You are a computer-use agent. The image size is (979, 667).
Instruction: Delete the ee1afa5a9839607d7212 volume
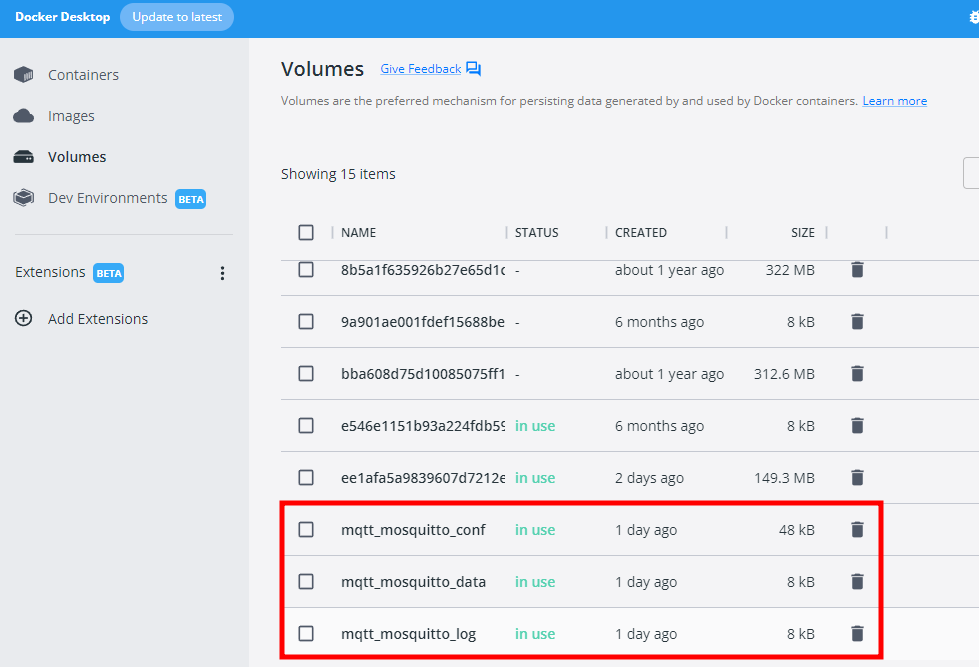tap(857, 478)
